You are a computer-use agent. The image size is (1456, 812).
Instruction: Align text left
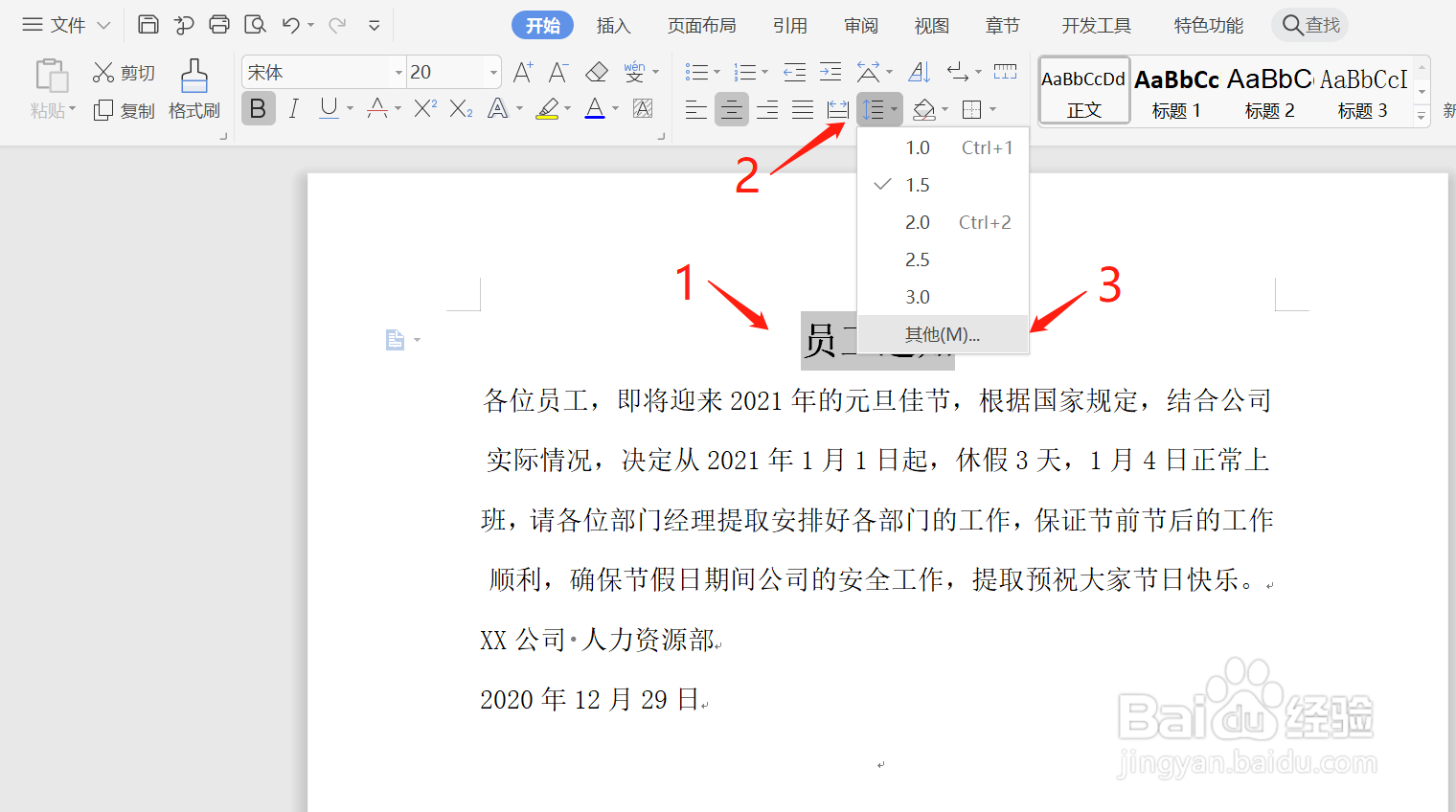point(696,110)
